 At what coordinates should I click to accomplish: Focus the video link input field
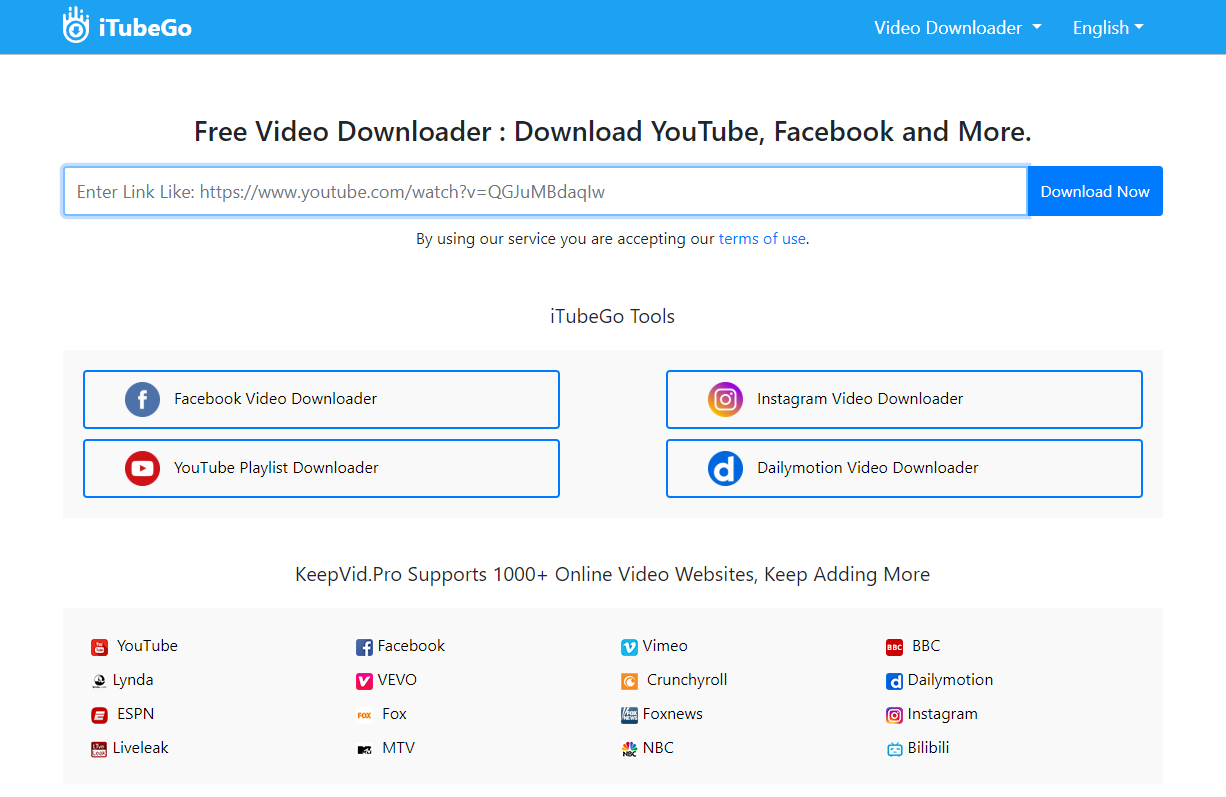pyautogui.click(x=545, y=191)
